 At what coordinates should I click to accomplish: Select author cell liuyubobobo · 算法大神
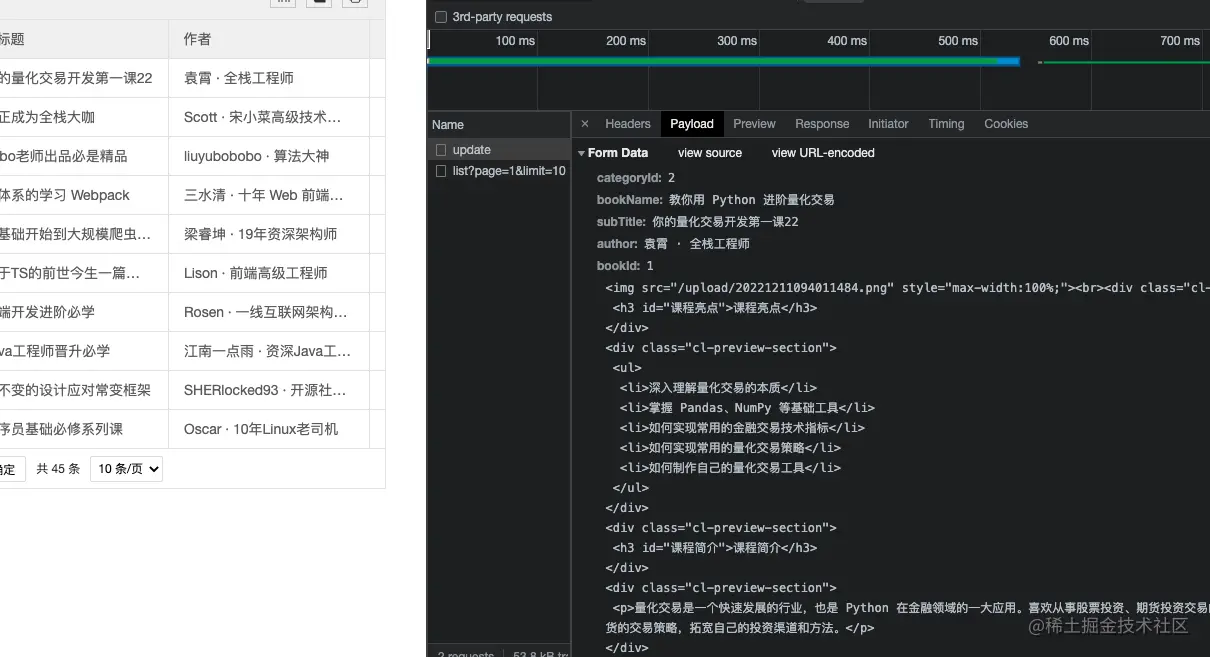coord(269,156)
